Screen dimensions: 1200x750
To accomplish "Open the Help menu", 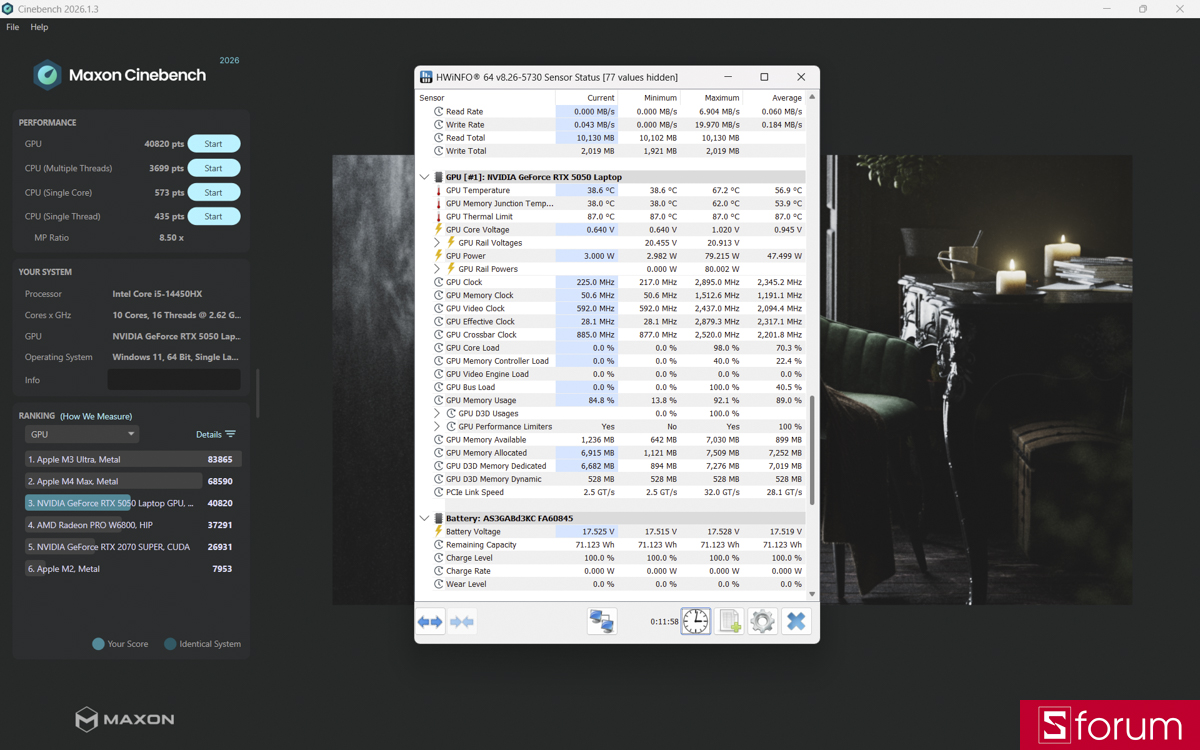I will 39,27.
